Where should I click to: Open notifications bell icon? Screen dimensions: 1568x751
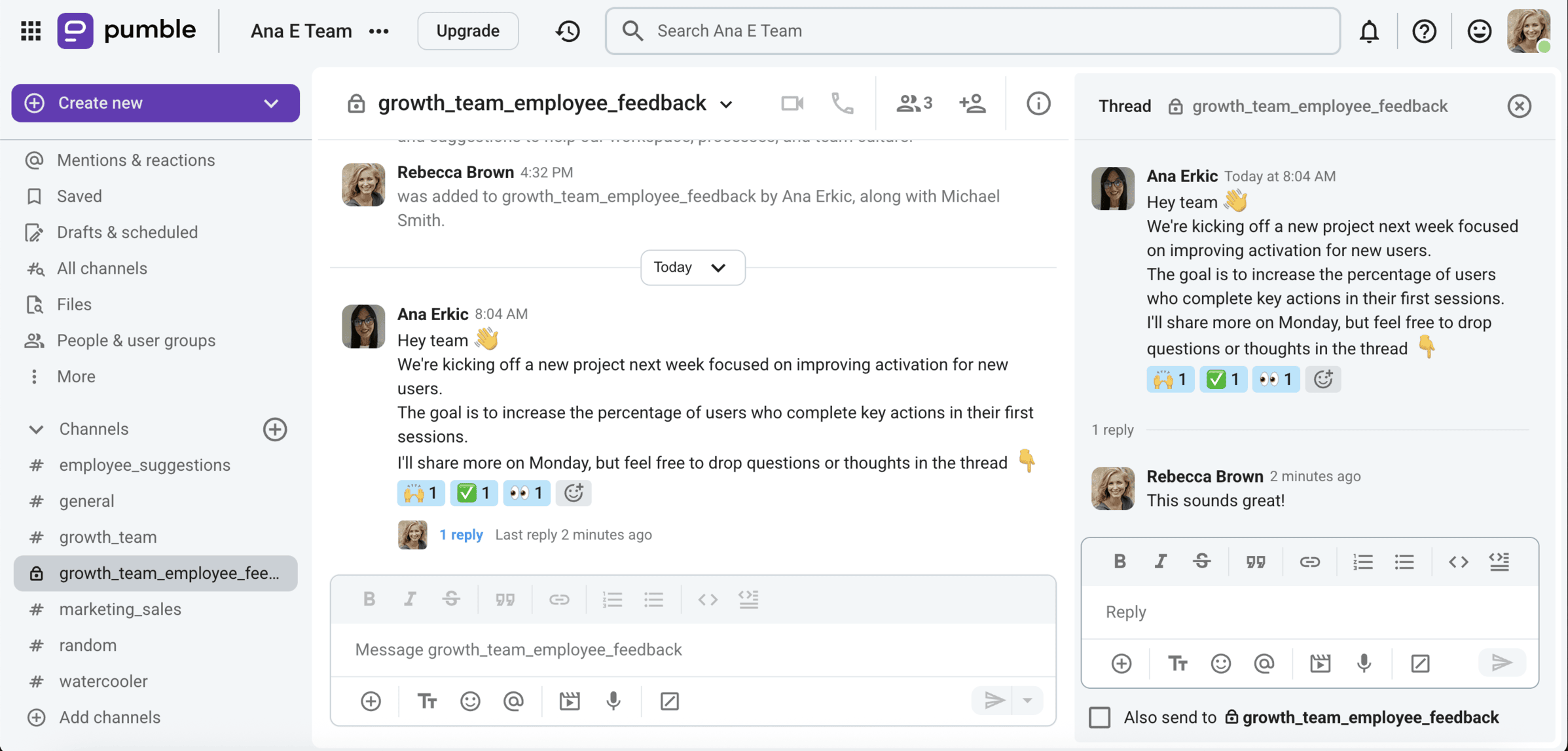point(1369,31)
